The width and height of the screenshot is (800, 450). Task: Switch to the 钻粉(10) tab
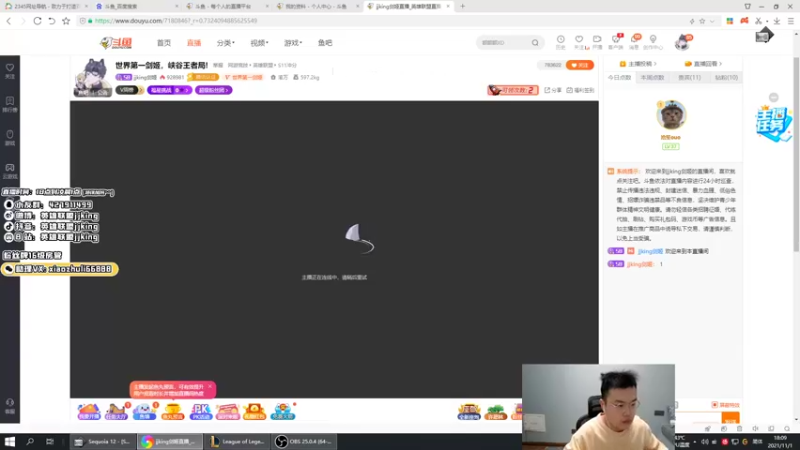click(726, 78)
